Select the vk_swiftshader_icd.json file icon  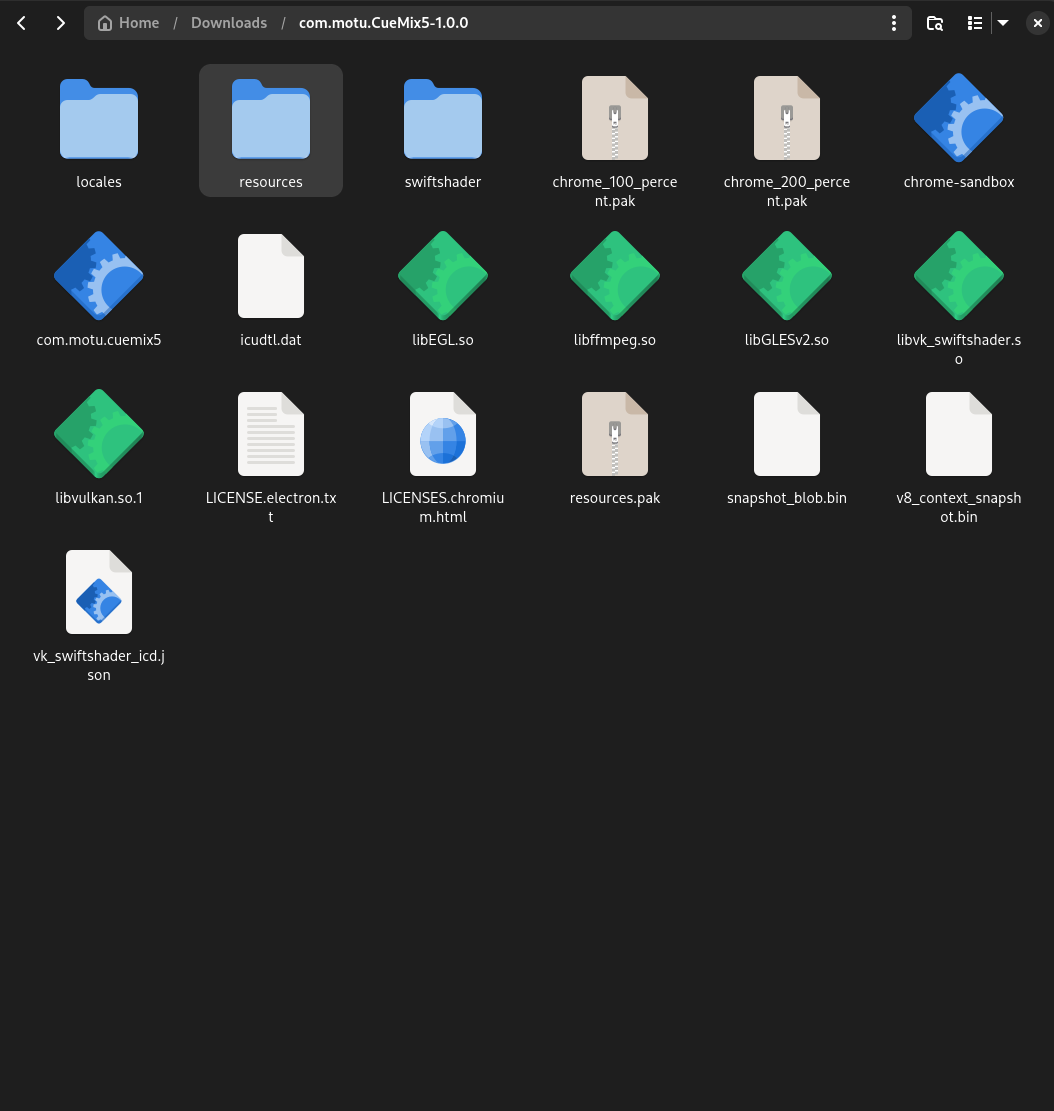(x=98, y=592)
